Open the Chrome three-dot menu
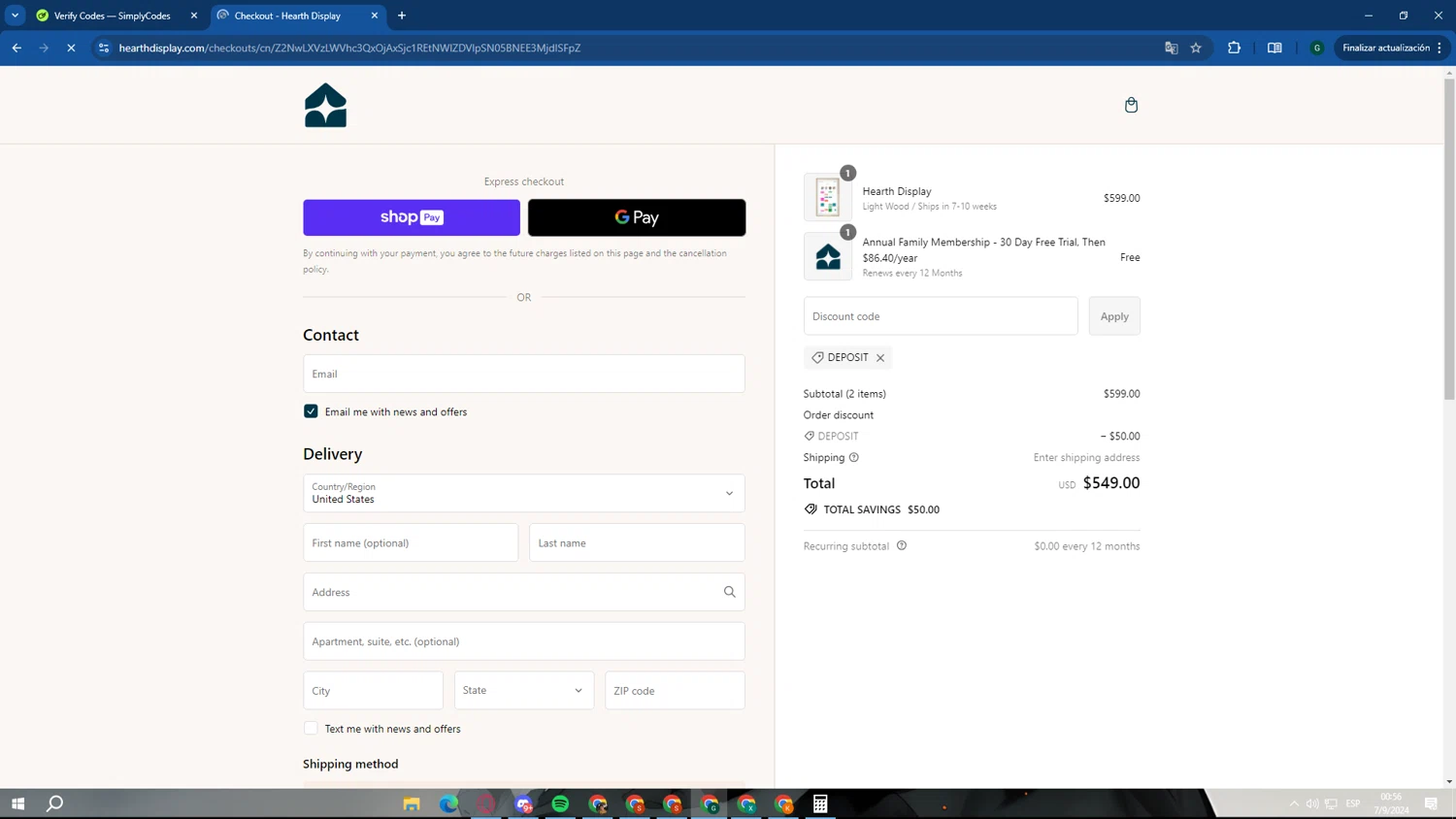Screen dimensions: 1456x819 click(1439, 48)
